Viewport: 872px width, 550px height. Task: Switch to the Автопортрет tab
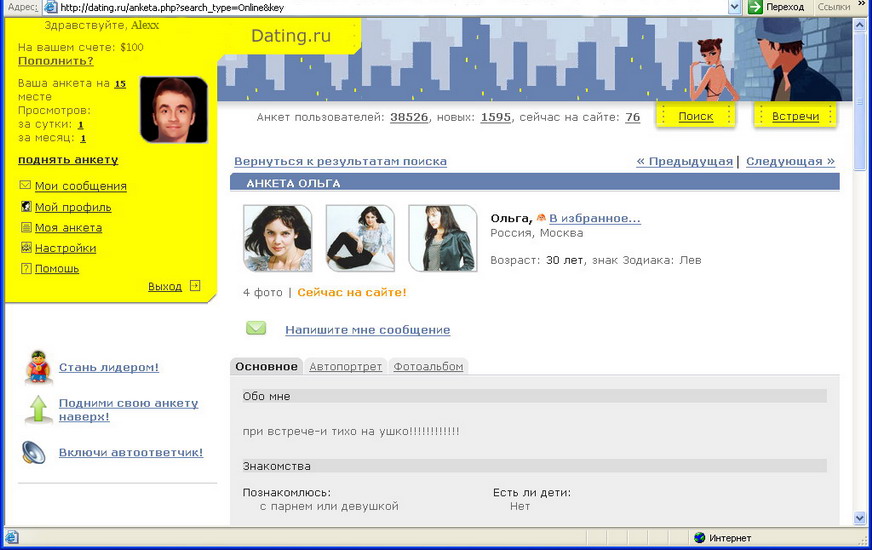pos(345,367)
